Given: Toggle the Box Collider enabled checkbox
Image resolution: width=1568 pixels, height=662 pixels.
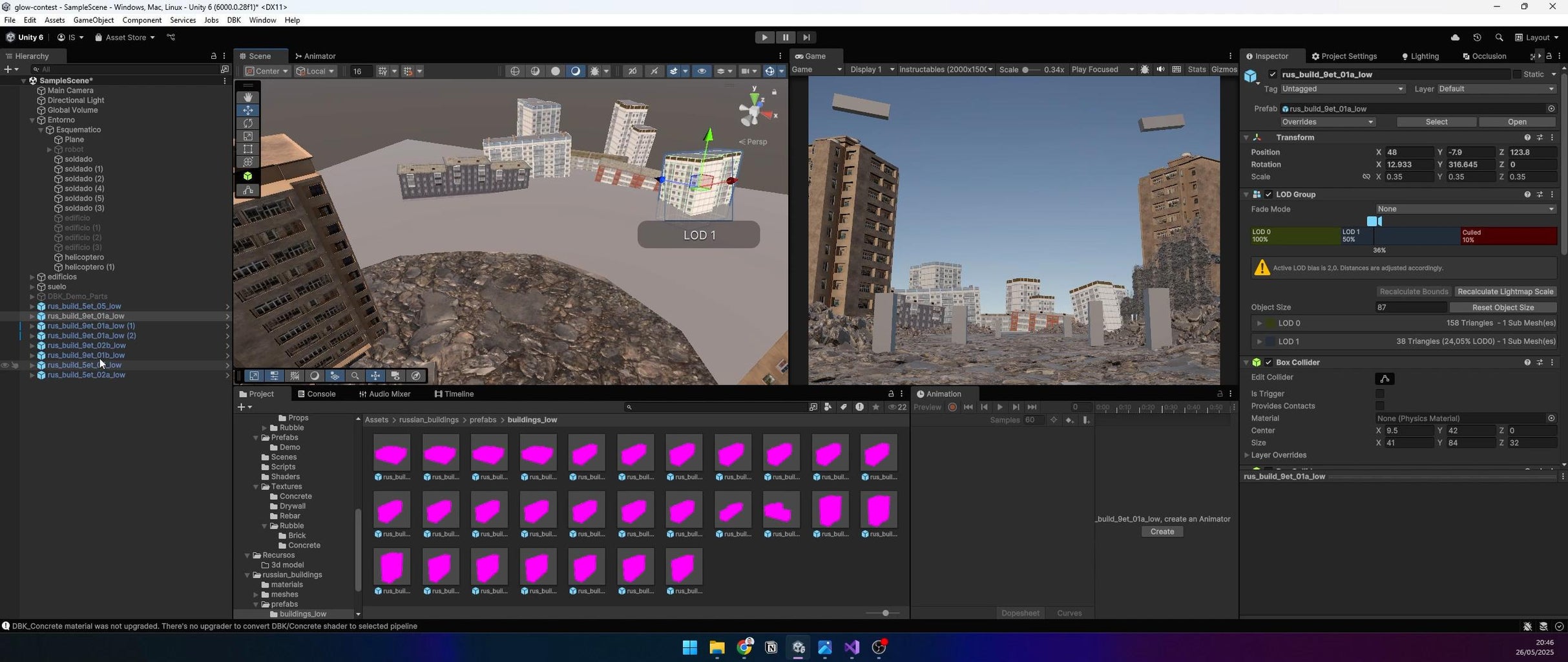Looking at the screenshot, I should click(1269, 363).
